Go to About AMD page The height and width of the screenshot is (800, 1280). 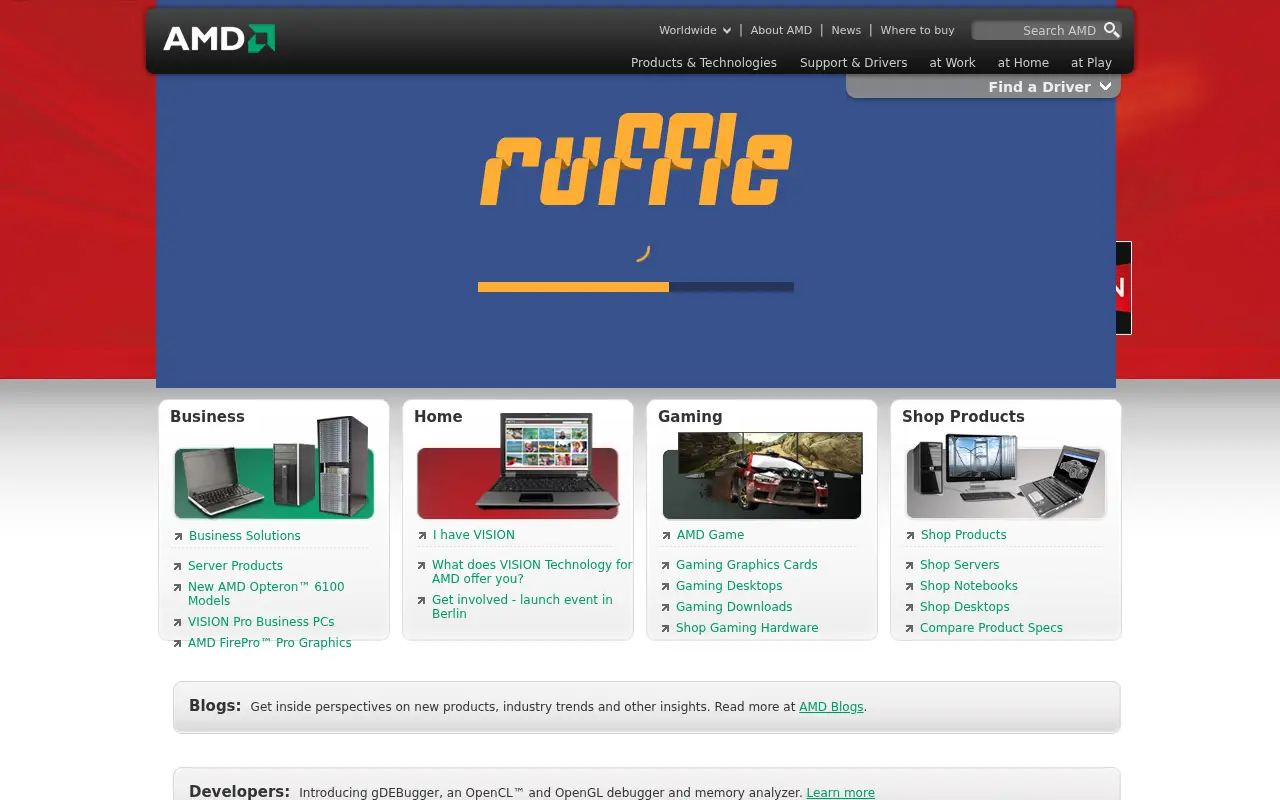coord(781,30)
